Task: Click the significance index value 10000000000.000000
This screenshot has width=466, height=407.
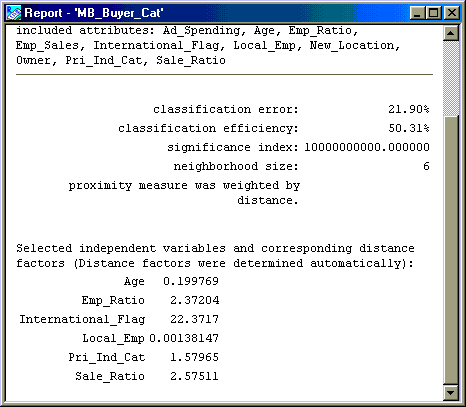Action: pos(367,147)
